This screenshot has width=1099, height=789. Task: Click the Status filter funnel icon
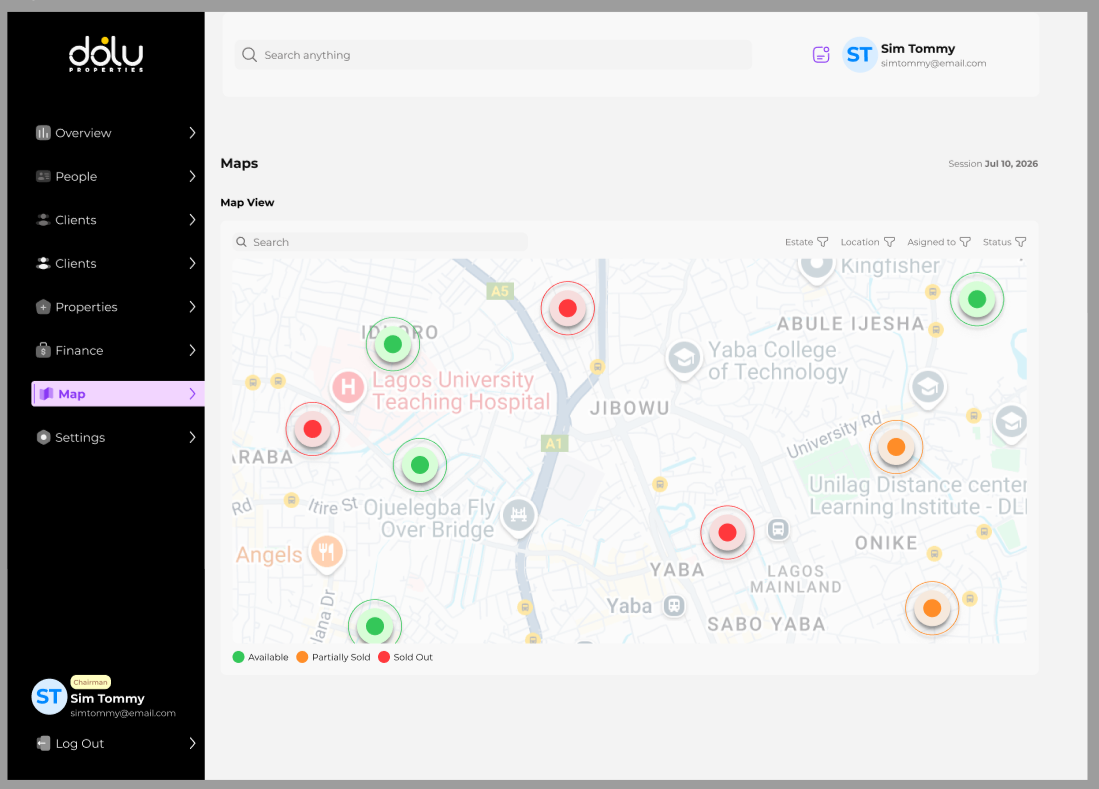pyautogui.click(x=1020, y=242)
